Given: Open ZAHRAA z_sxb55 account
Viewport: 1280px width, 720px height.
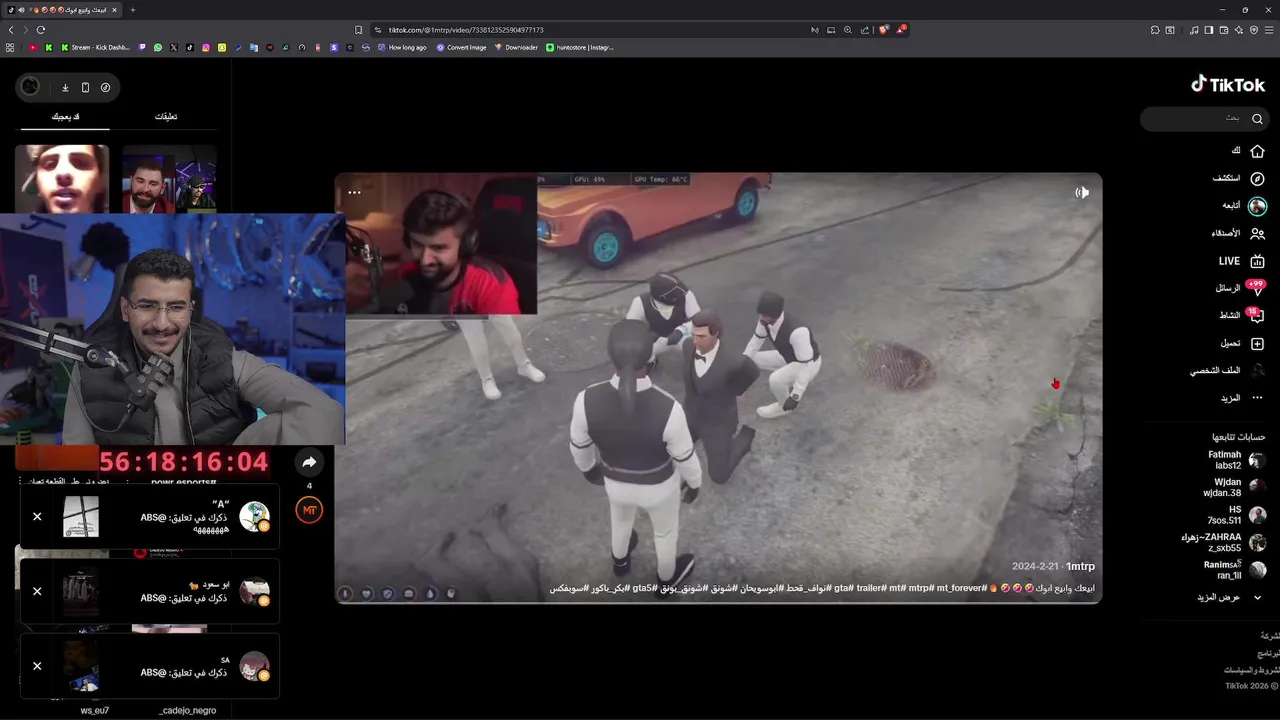Looking at the screenshot, I should (1224, 542).
